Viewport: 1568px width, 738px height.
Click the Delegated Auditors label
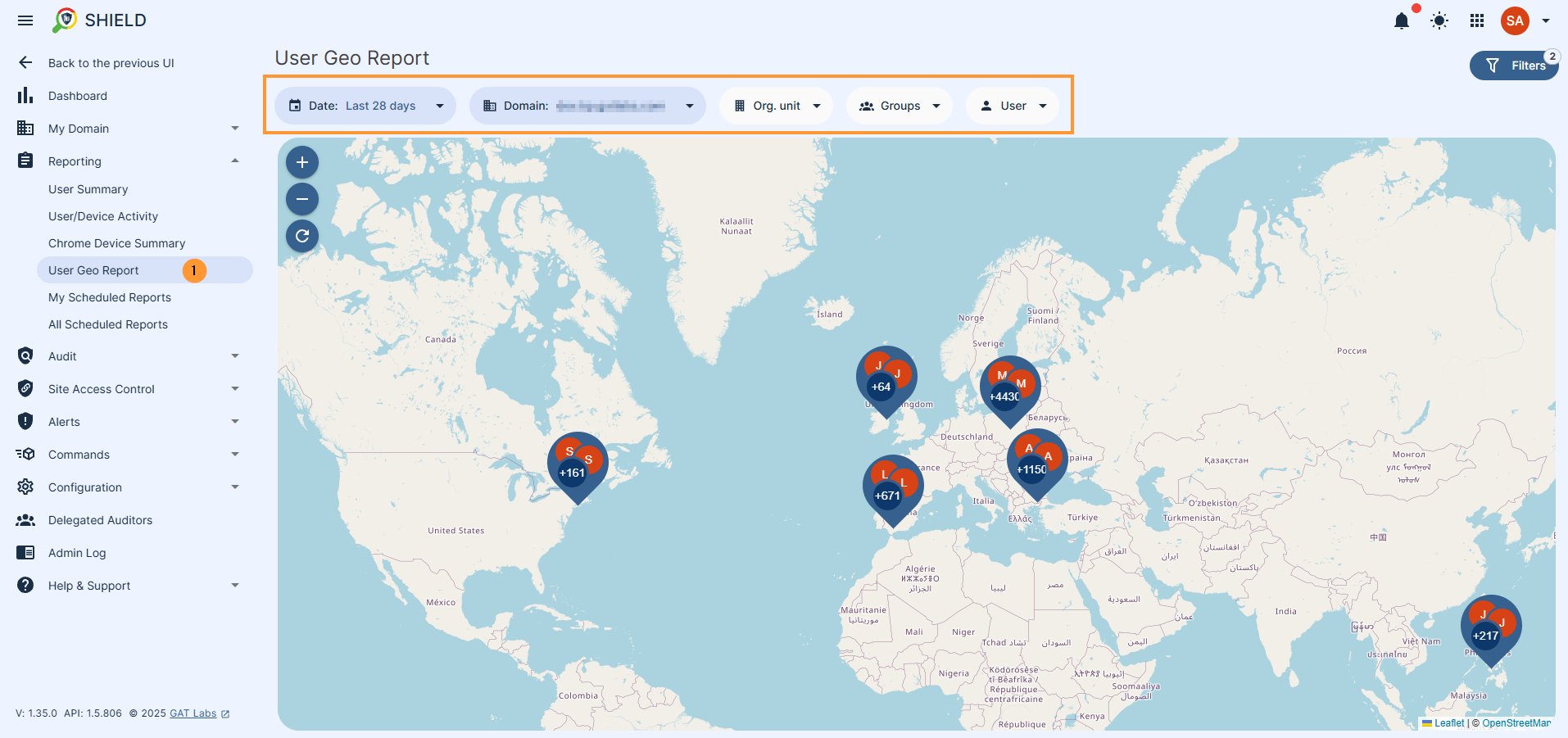(100, 520)
